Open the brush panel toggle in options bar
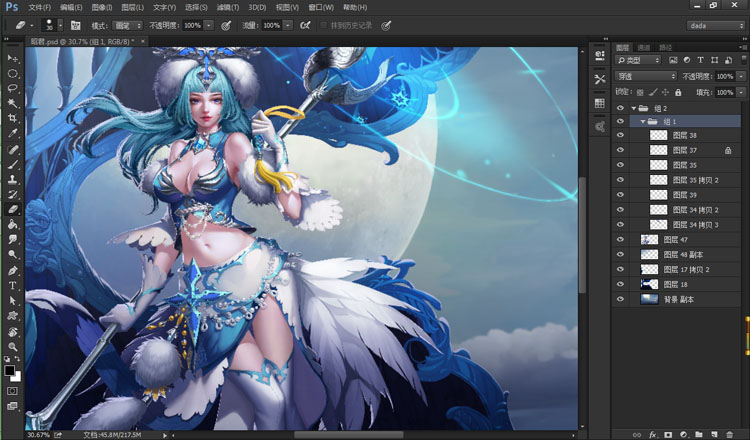The height and width of the screenshot is (440, 750). point(76,25)
